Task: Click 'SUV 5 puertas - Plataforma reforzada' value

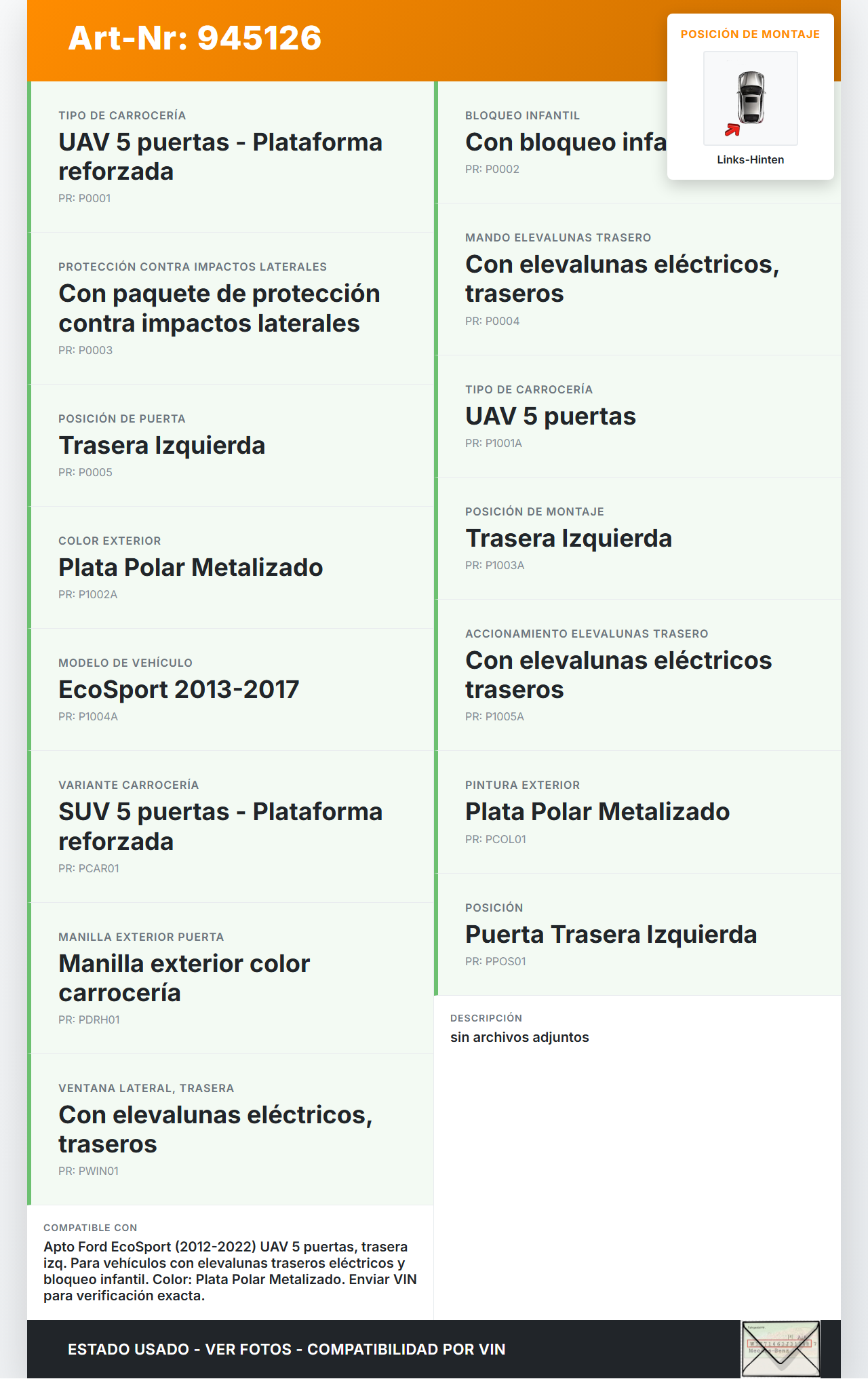Action: pyautogui.click(x=220, y=826)
